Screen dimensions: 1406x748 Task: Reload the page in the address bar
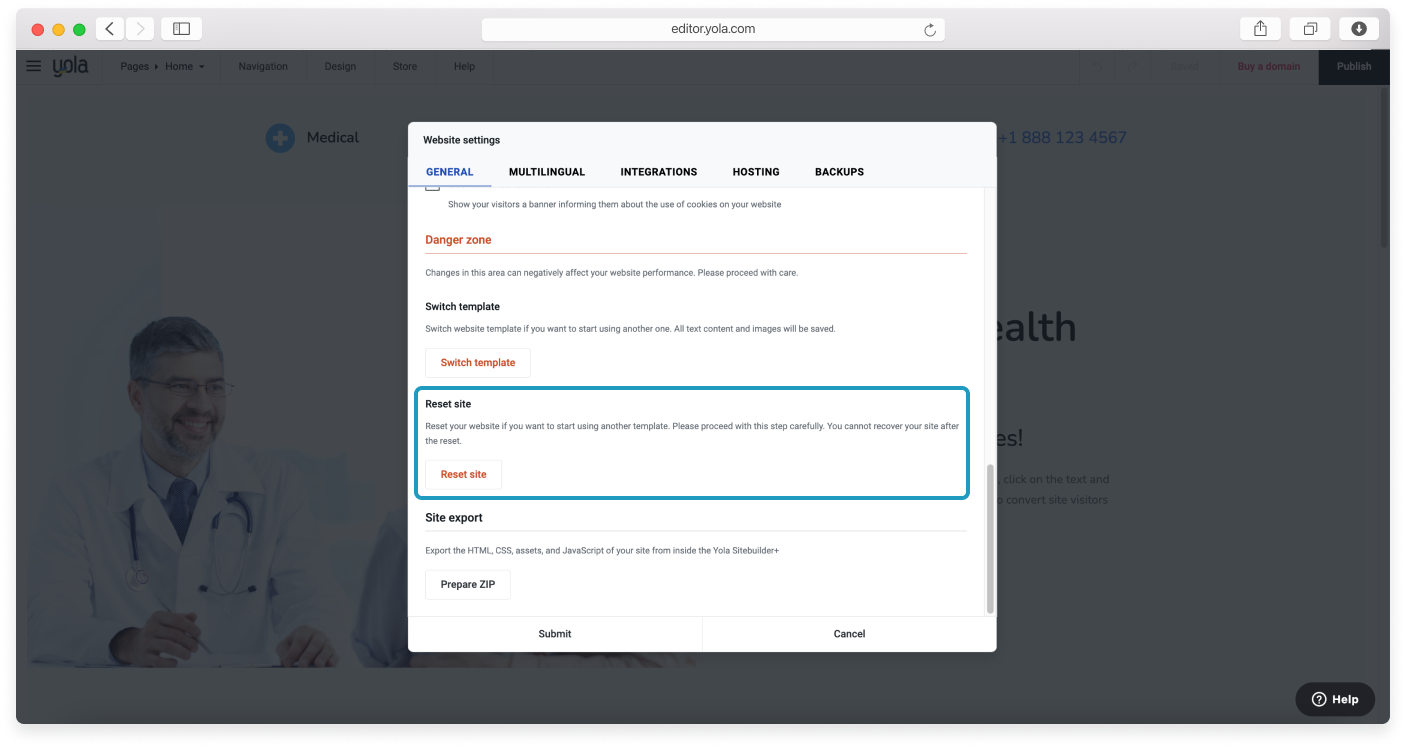pos(929,30)
